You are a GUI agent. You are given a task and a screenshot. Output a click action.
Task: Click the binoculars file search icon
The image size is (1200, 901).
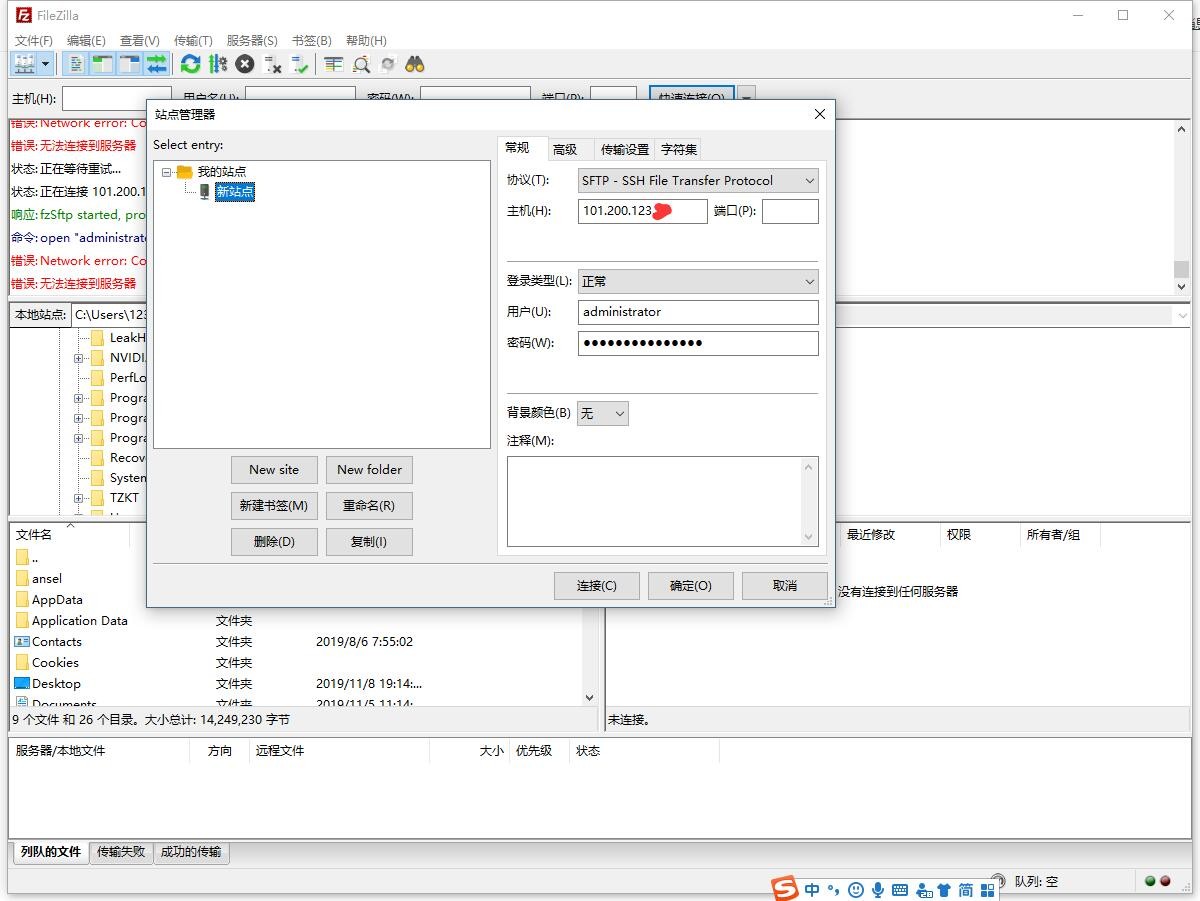coord(415,64)
